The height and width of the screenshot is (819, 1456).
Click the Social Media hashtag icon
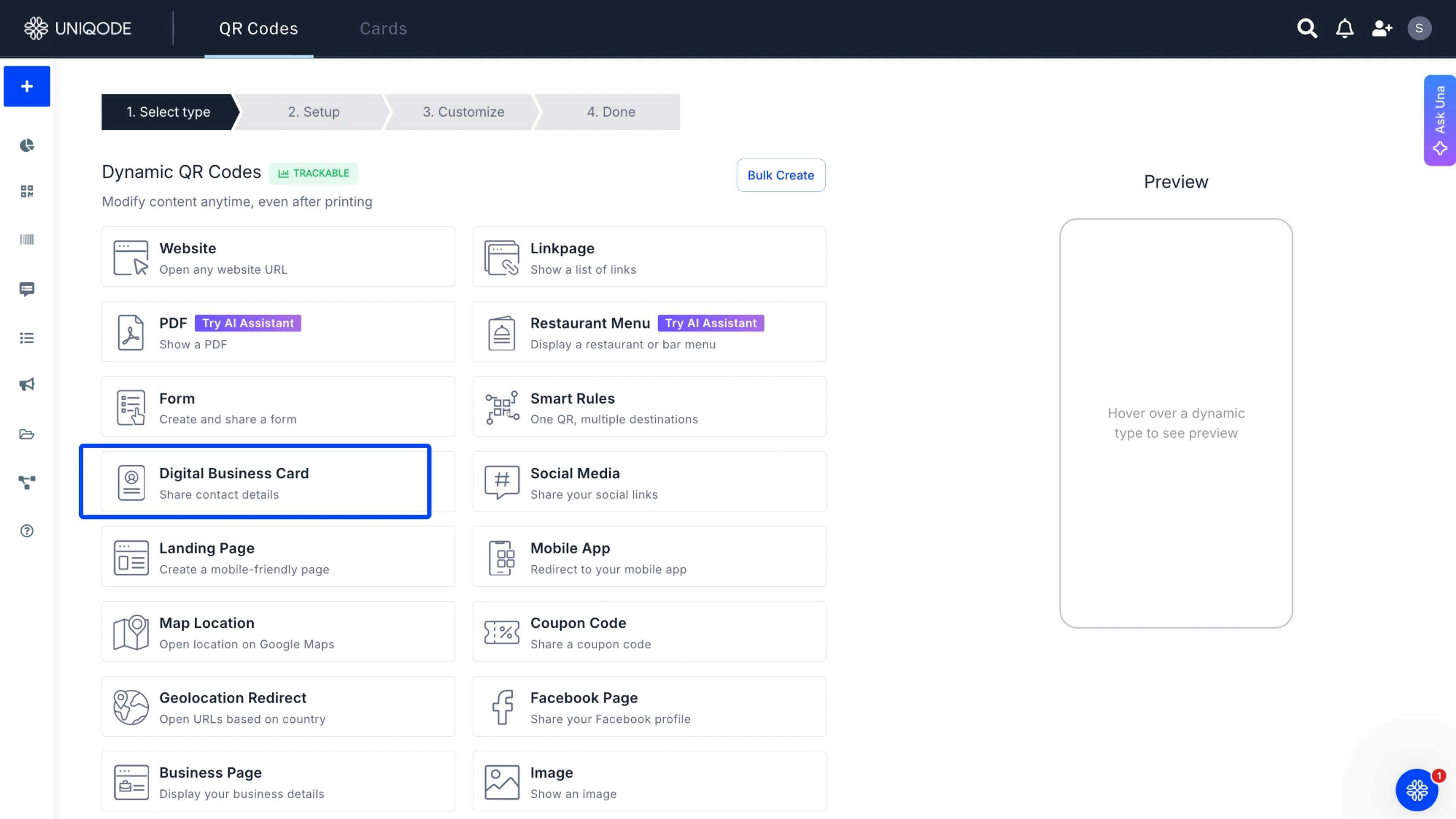click(501, 483)
